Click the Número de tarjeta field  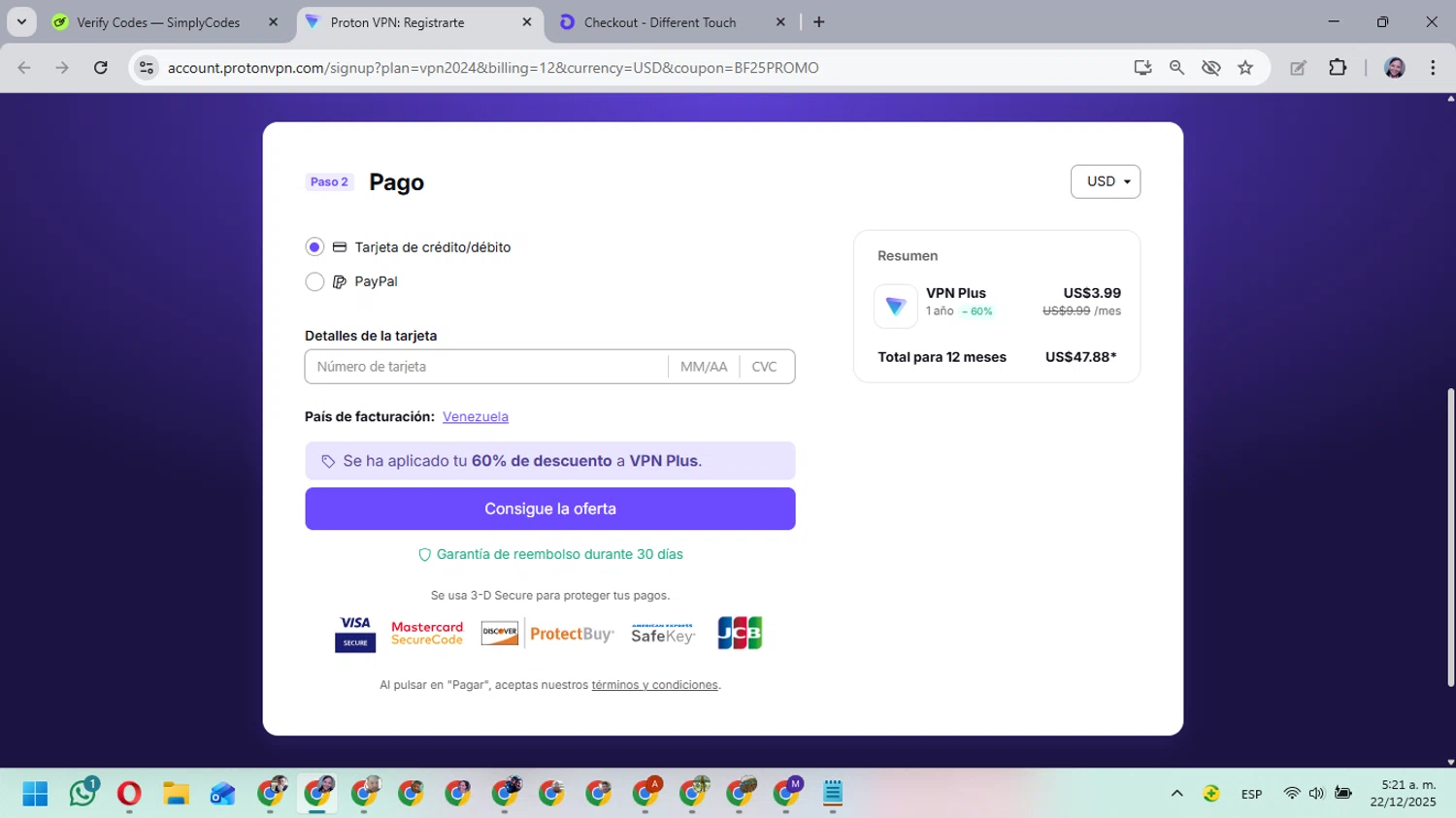pos(487,367)
